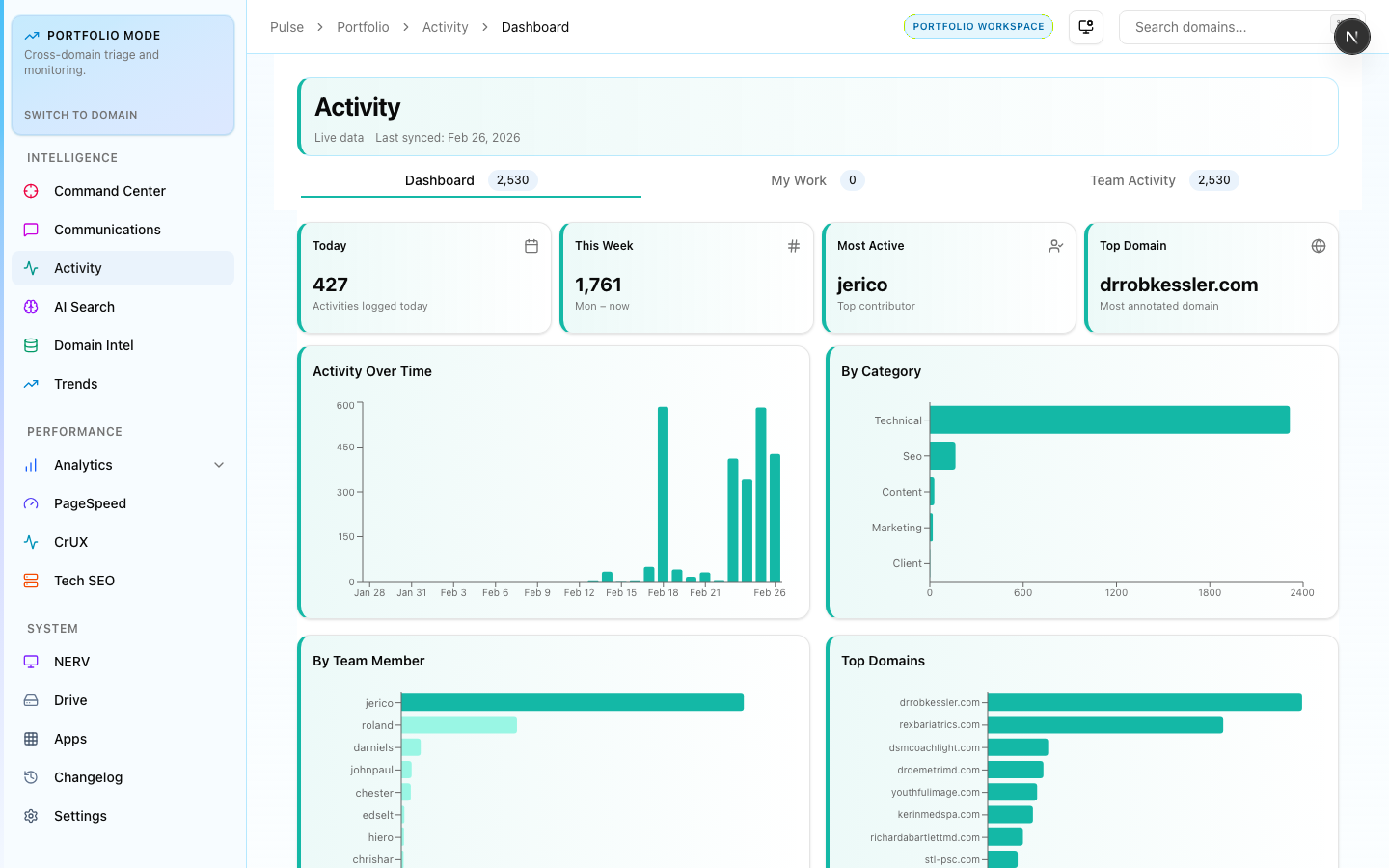
Task: Go to Pulse breadcrumb link
Action: pyautogui.click(x=286, y=27)
